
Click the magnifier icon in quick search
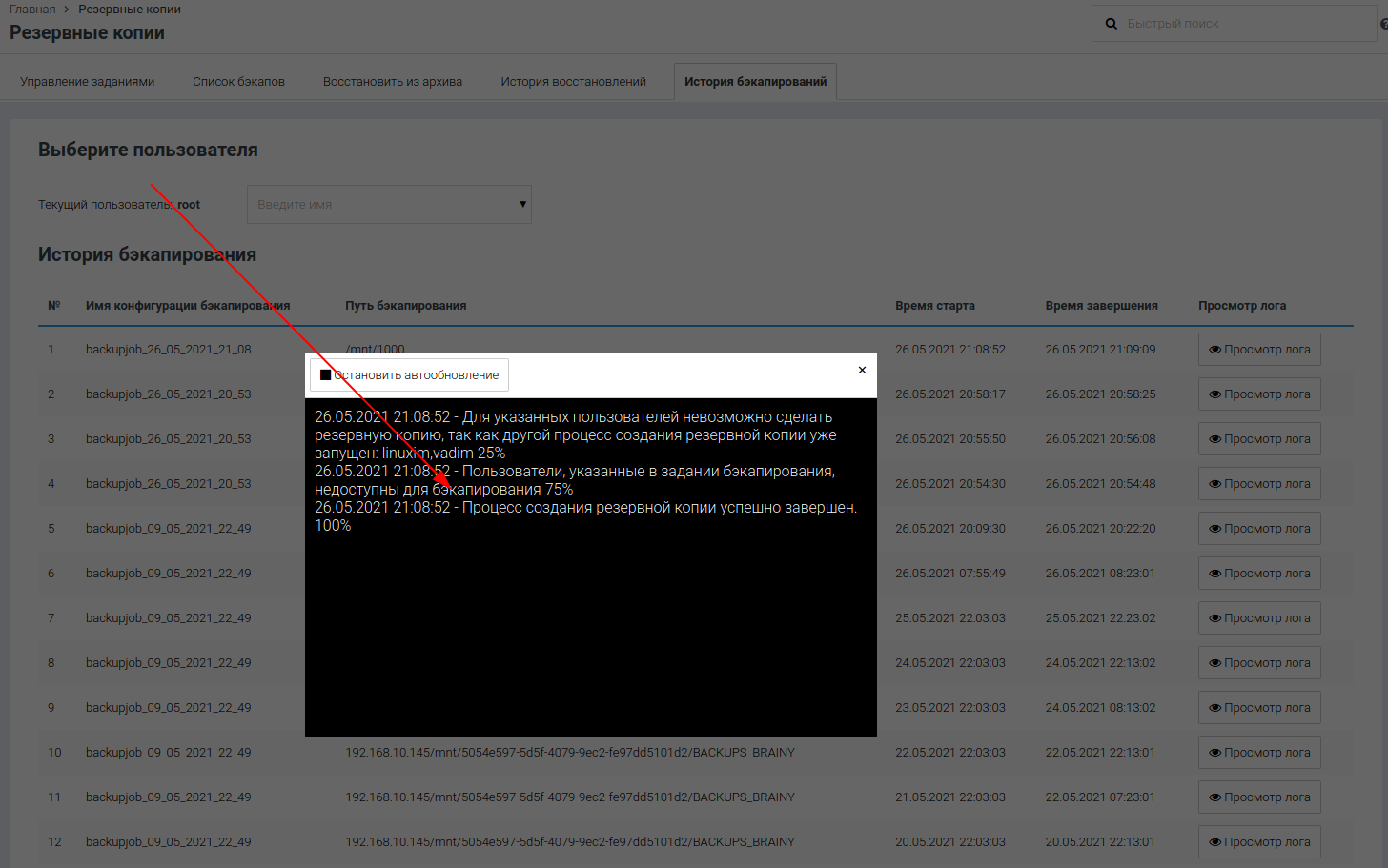click(x=1111, y=24)
